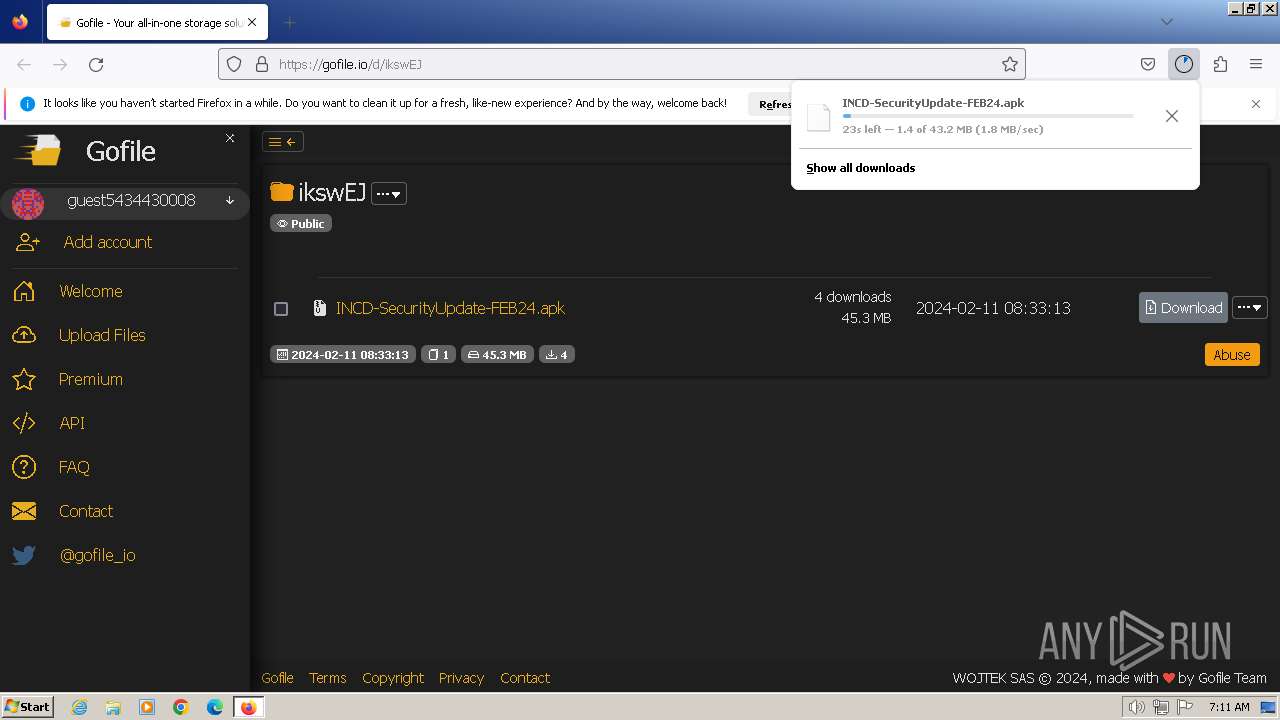Click the cloud upload icon

pos(24,335)
